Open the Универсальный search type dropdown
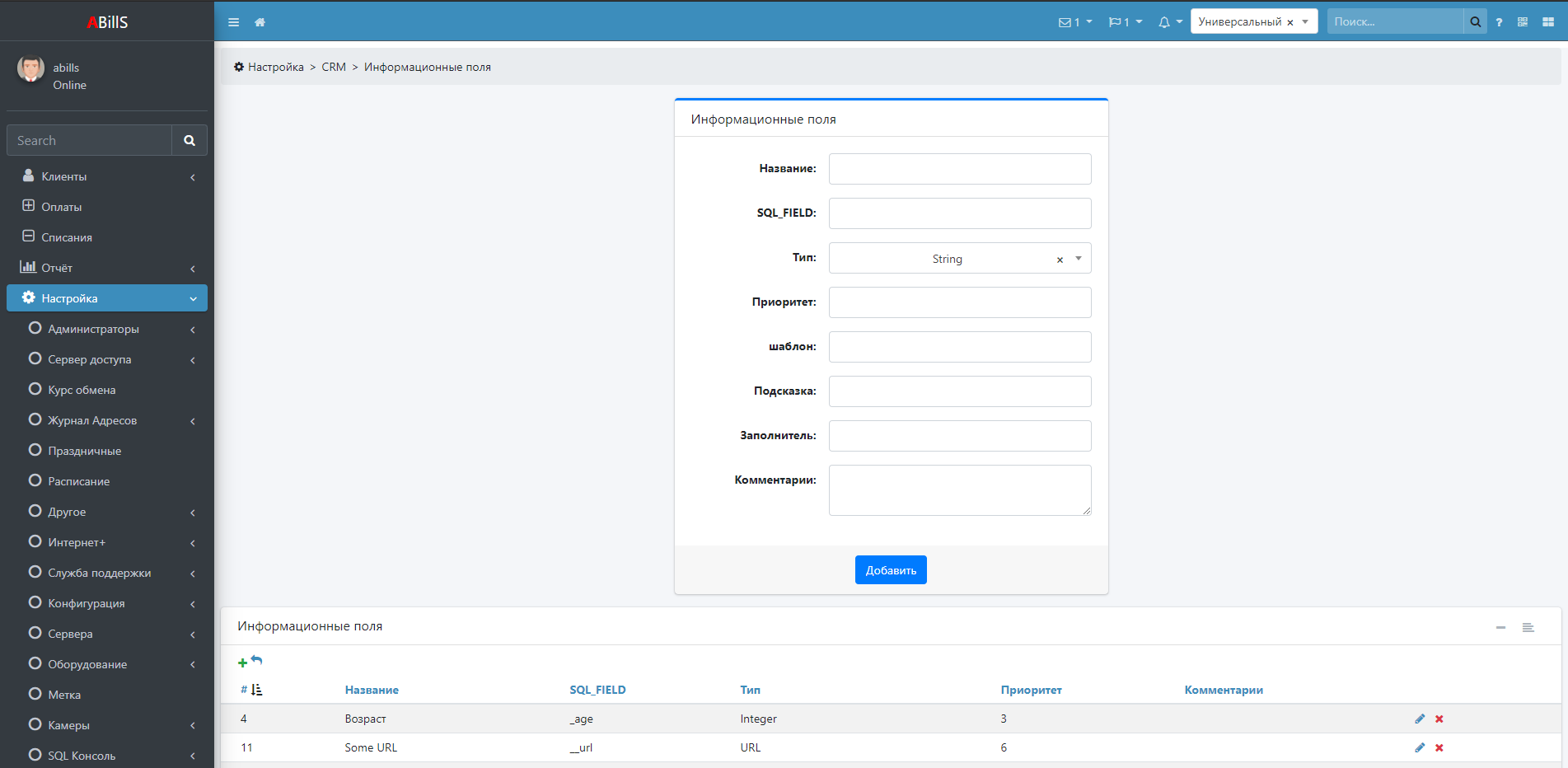Image resolution: width=1568 pixels, height=768 pixels. coord(1305,21)
